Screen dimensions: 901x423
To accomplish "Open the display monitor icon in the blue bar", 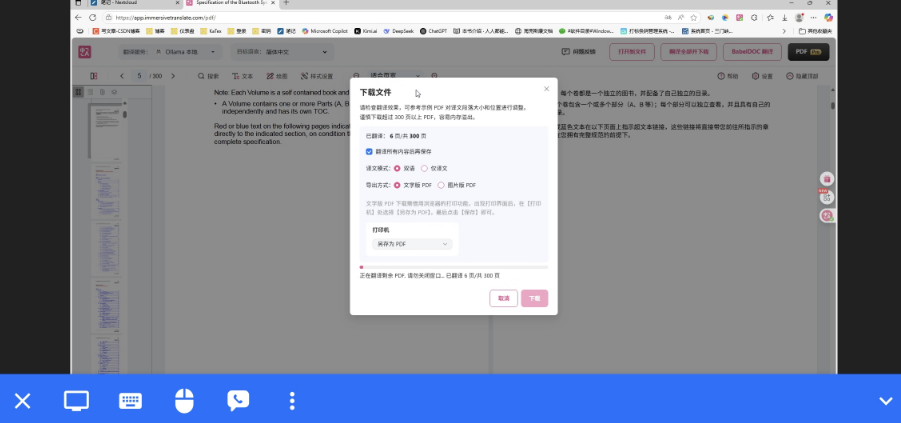I will [77, 401].
